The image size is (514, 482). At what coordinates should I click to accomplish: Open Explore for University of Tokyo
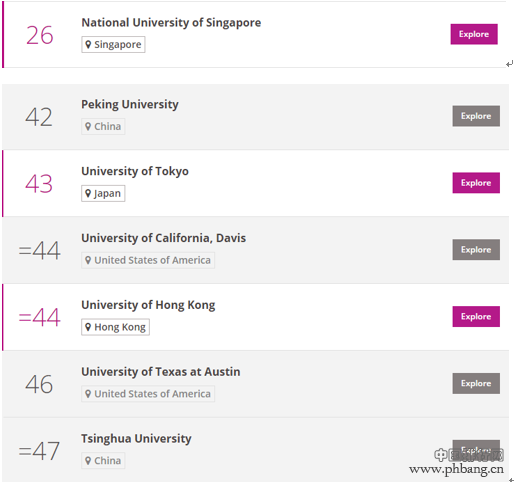pos(476,183)
